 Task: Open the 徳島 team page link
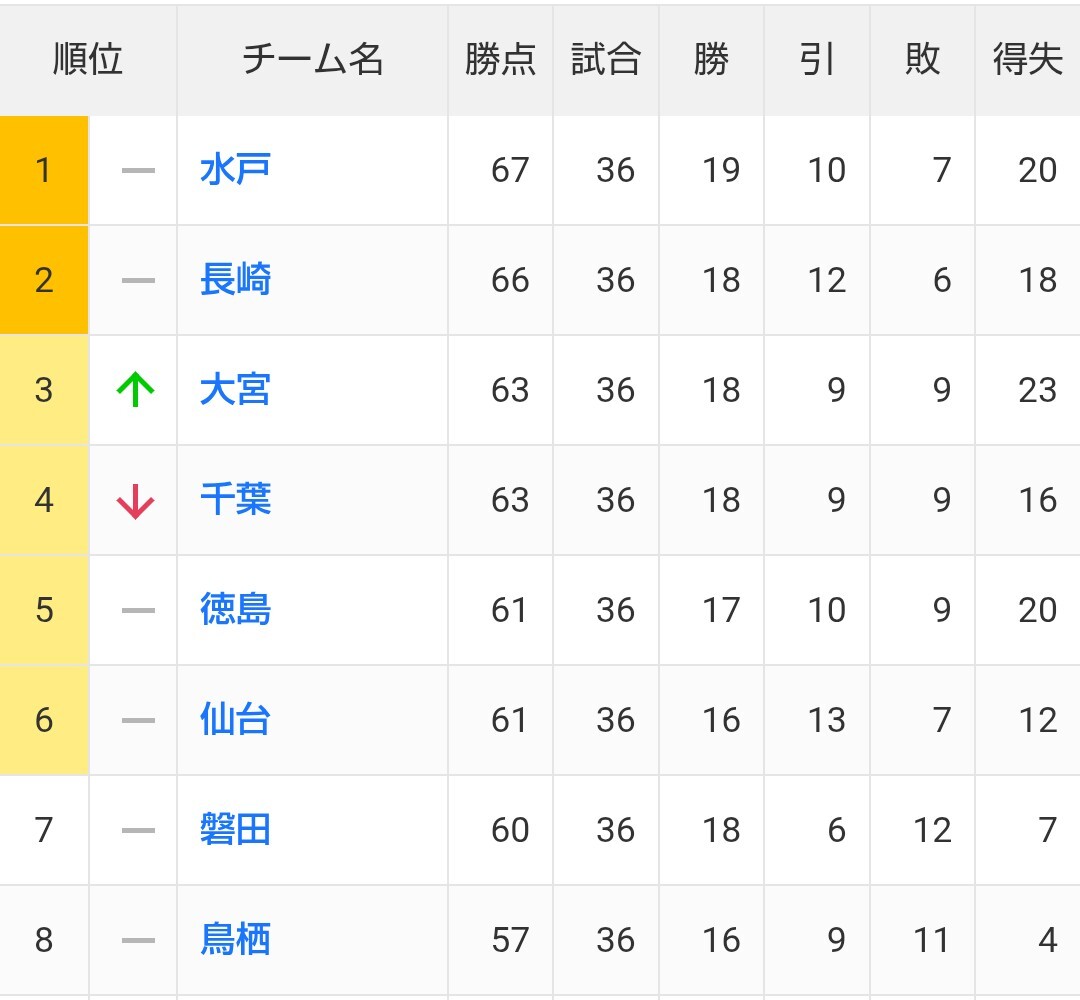235,610
